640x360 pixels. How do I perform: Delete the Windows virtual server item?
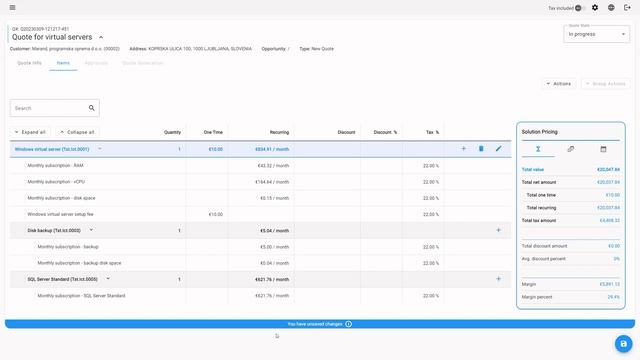pyautogui.click(x=481, y=149)
